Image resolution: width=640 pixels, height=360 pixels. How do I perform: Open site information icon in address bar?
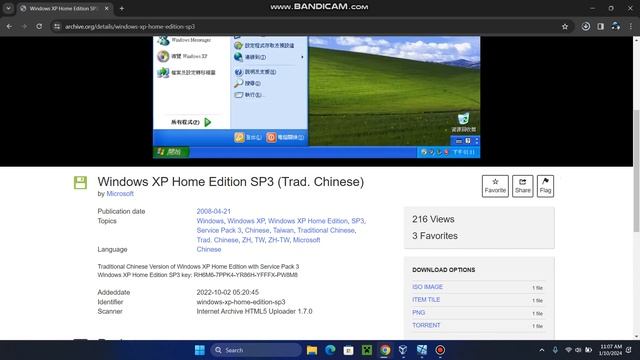click(x=57, y=27)
